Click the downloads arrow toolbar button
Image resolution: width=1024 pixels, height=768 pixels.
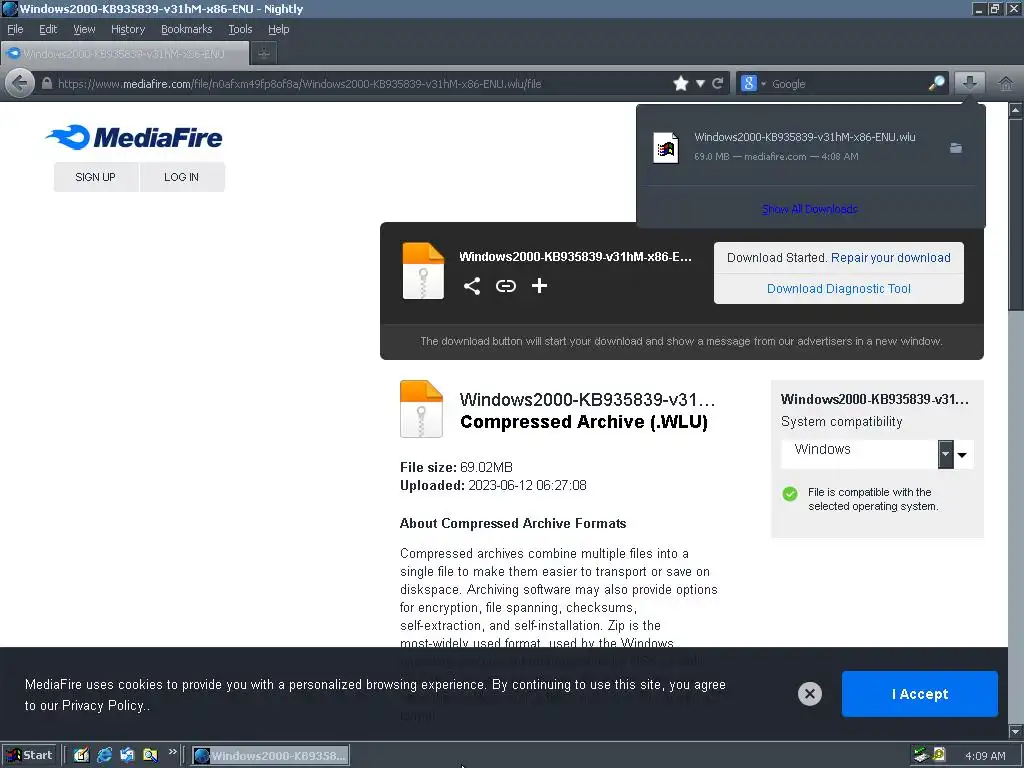tap(970, 83)
